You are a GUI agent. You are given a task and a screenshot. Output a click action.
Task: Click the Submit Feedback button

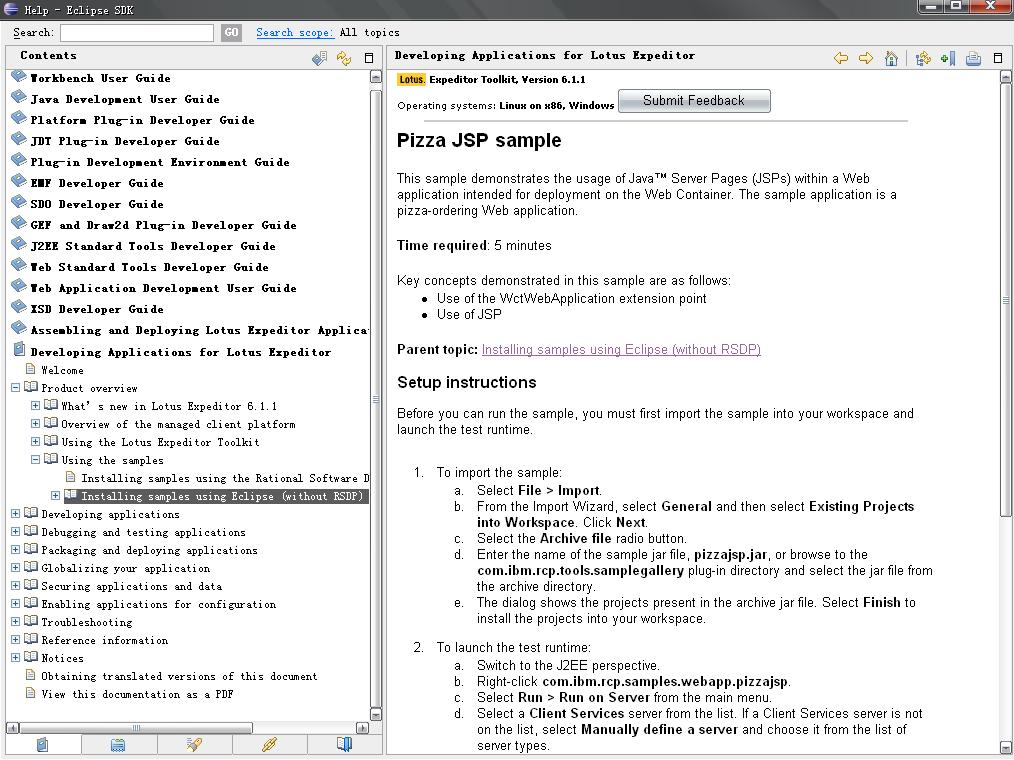pos(694,101)
